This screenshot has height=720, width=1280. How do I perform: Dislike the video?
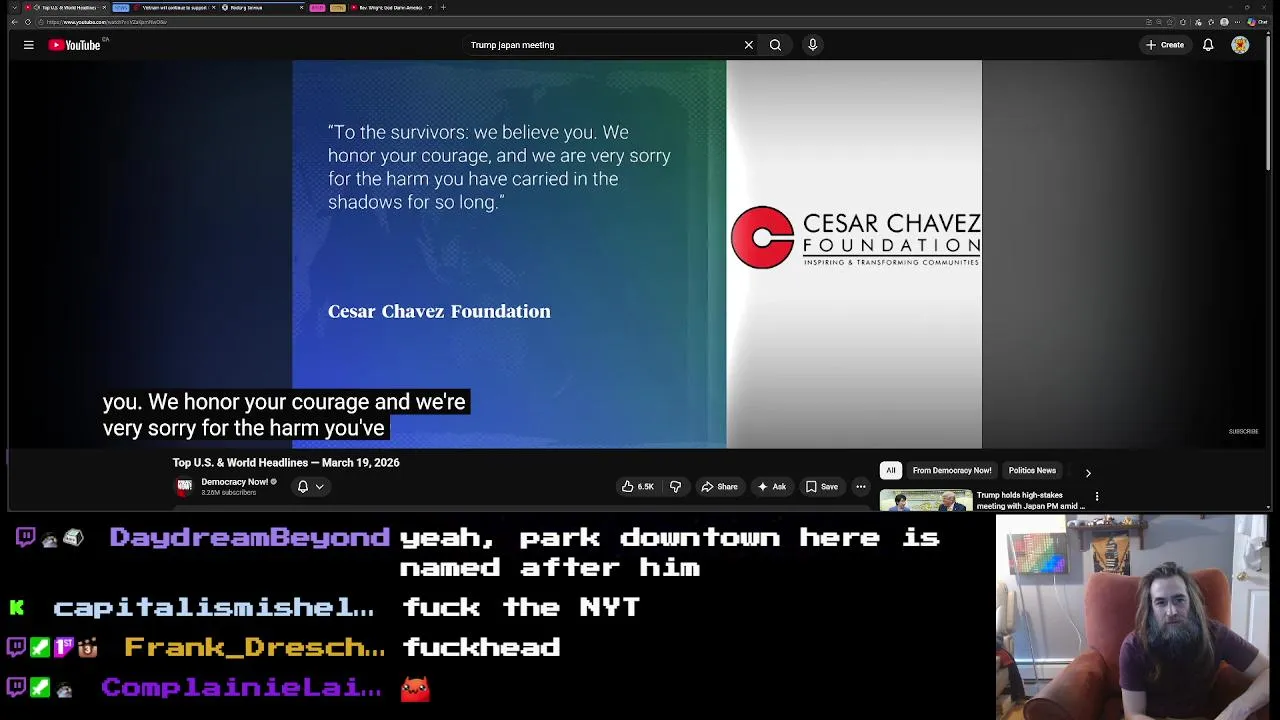tap(675, 487)
